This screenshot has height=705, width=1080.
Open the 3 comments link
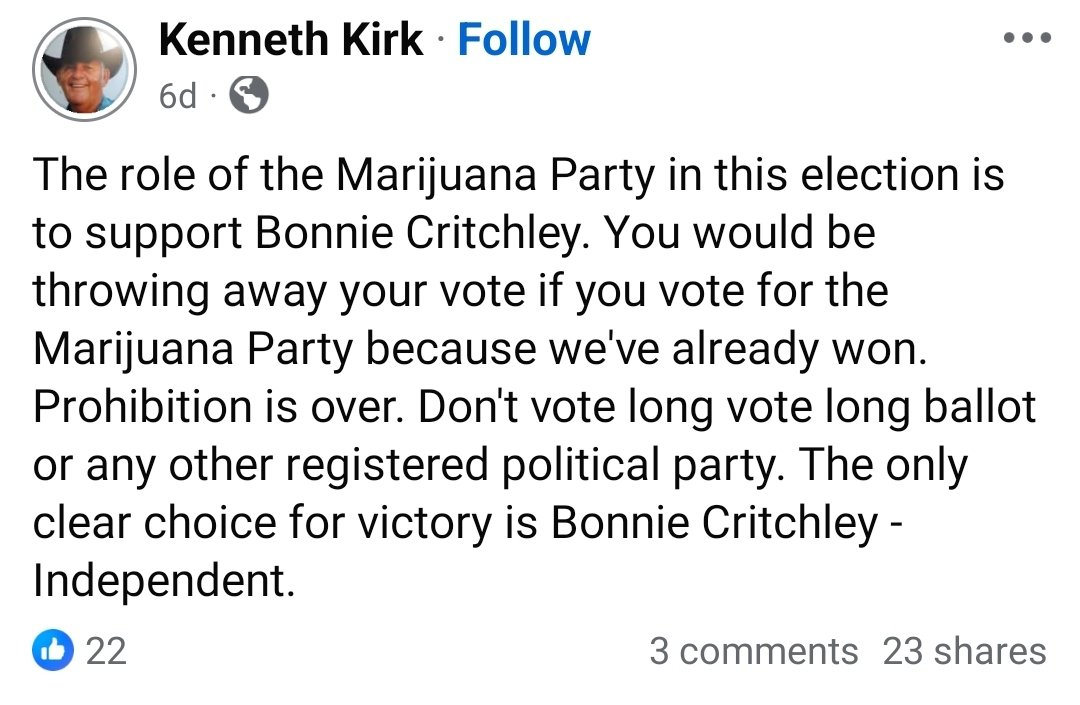(753, 651)
